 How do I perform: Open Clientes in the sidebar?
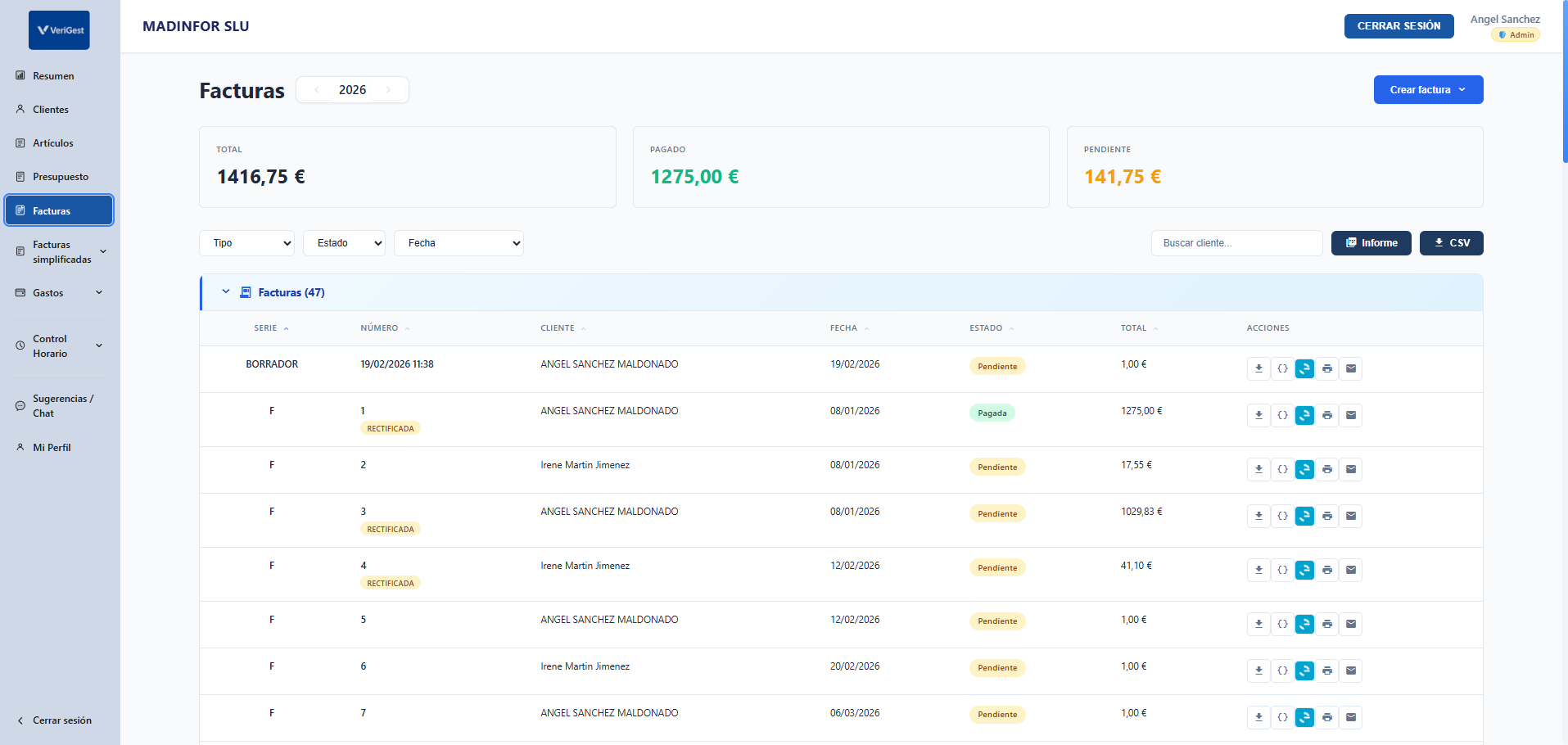(x=51, y=110)
